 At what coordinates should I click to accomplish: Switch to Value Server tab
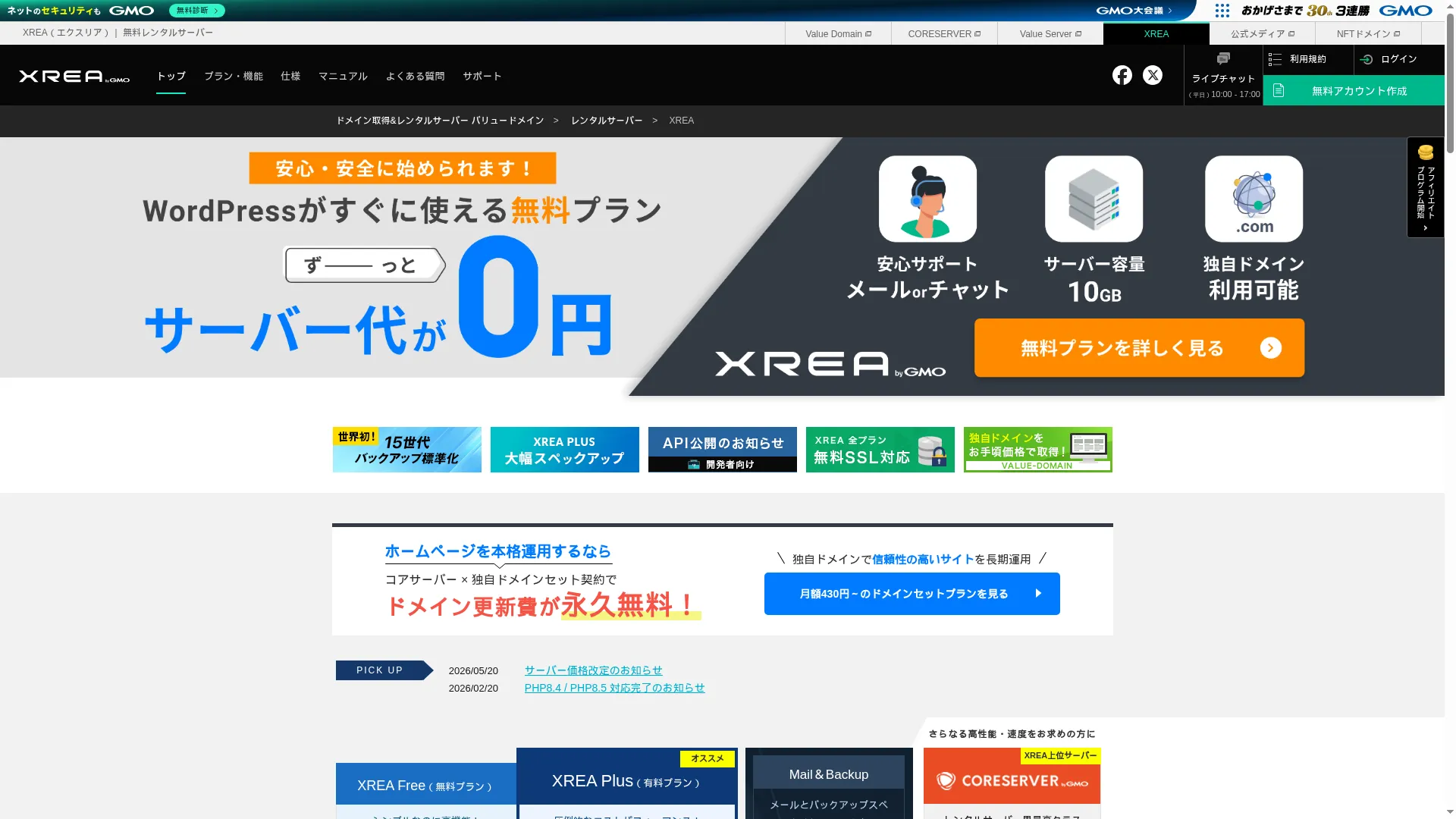(x=1050, y=34)
